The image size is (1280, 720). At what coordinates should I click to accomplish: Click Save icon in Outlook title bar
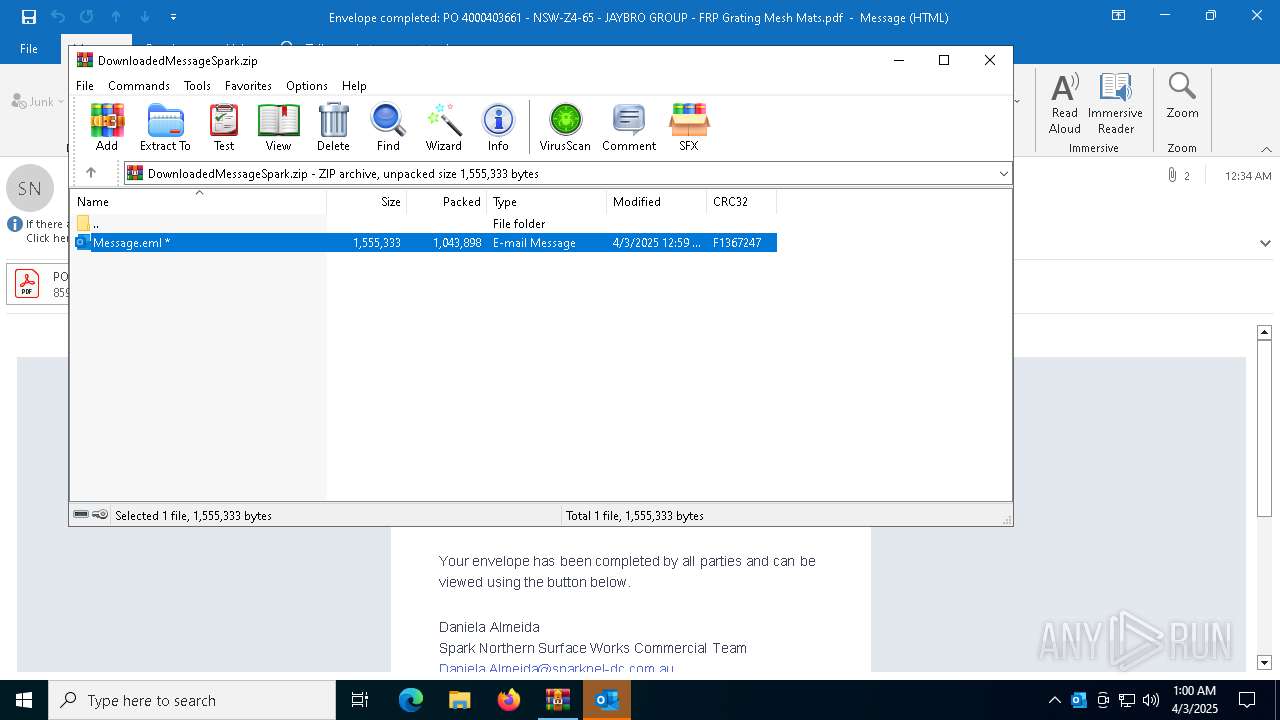click(28, 17)
